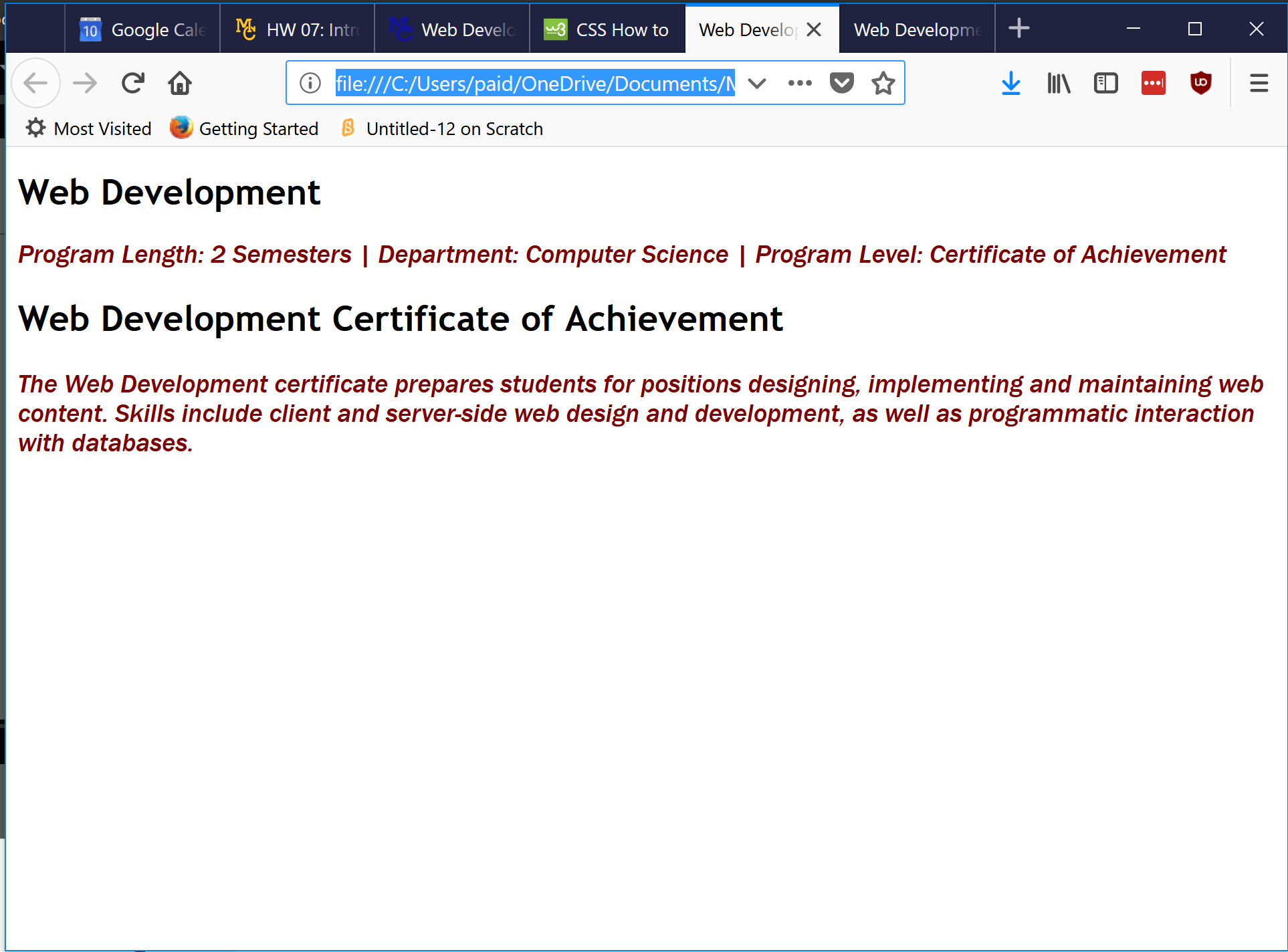Open the Page Actions menu
This screenshot has height=952, width=1288.
pyautogui.click(x=799, y=83)
